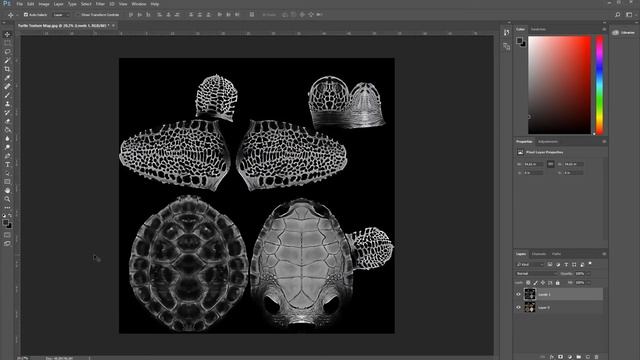
Task: Select the Clone Stamp tool
Action: (x=7, y=104)
